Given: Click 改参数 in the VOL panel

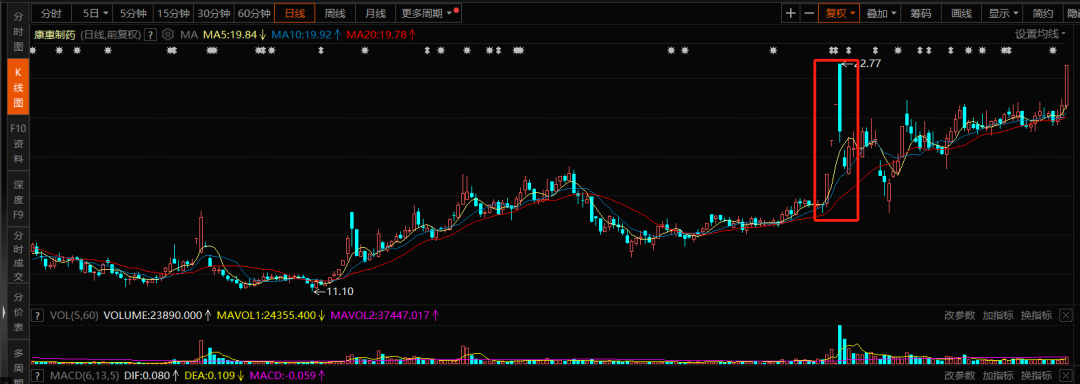Looking at the screenshot, I should [x=959, y=315].
